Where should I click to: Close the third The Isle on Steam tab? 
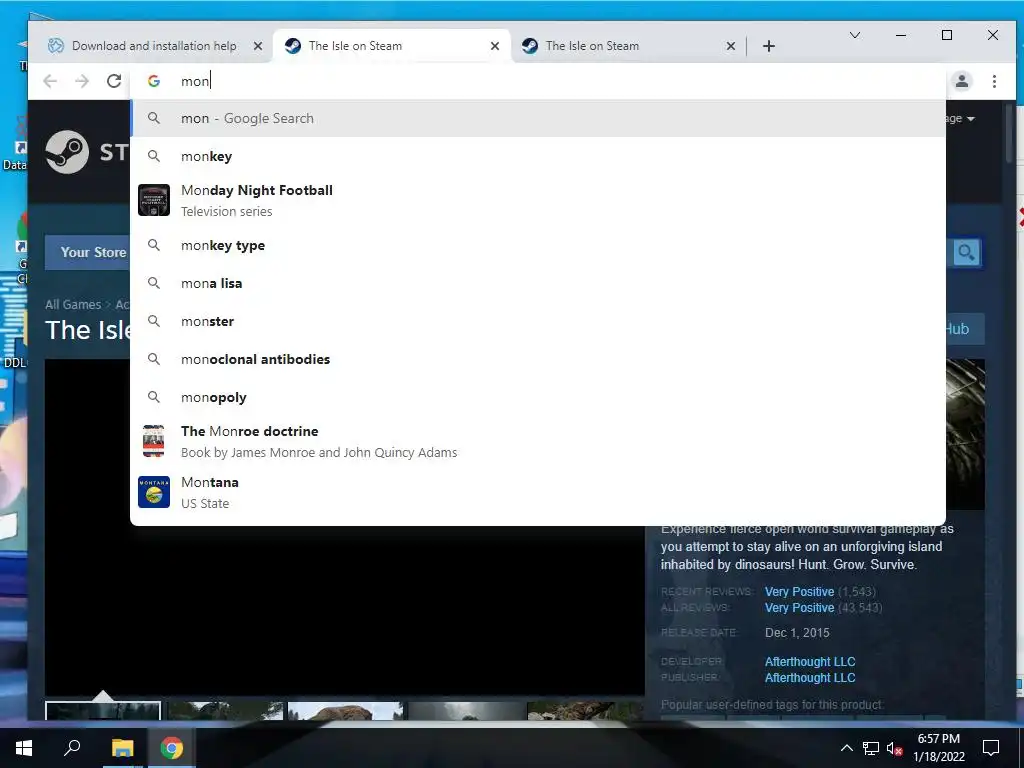(x=731, y=46)
